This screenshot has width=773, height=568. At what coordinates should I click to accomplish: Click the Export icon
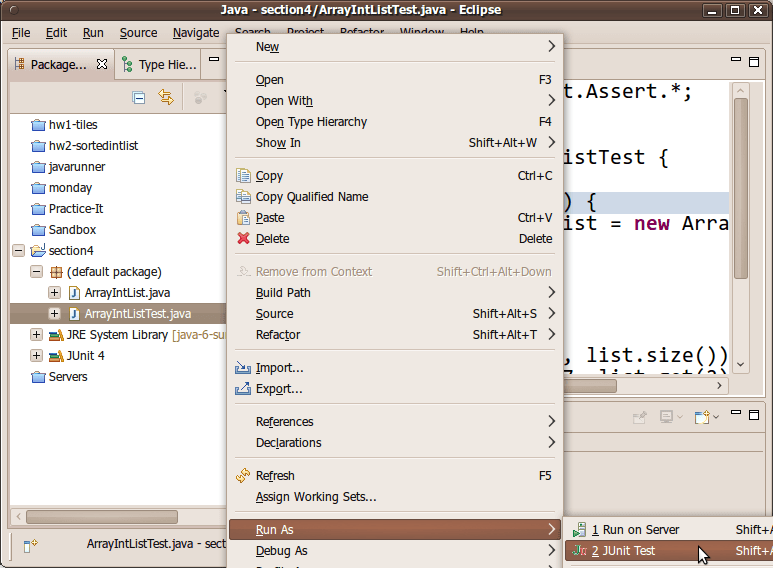coord(243,389)
